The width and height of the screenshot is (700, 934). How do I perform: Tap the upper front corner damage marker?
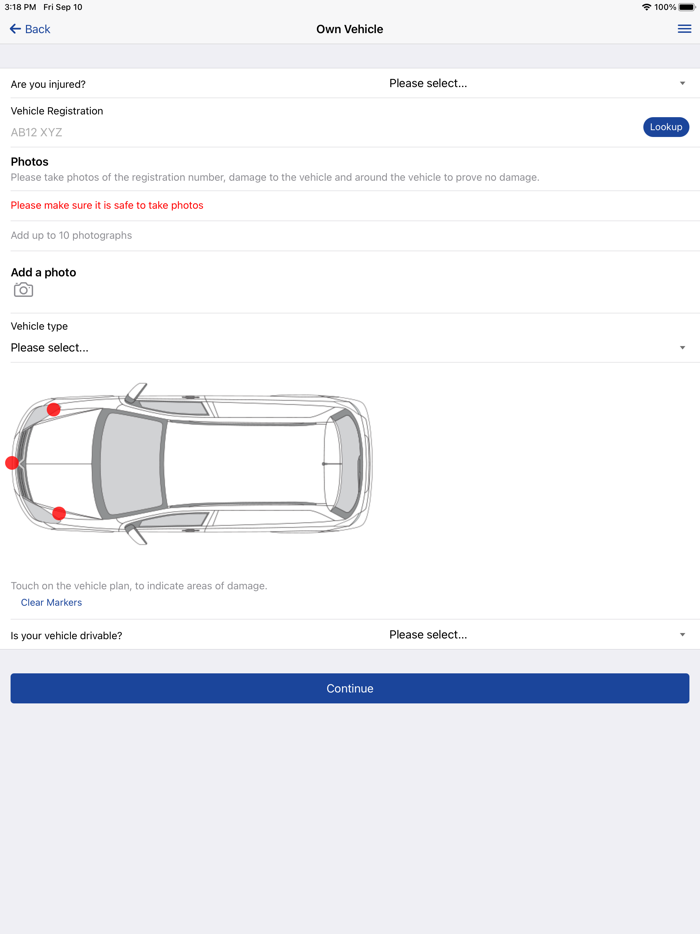(54, 409)
